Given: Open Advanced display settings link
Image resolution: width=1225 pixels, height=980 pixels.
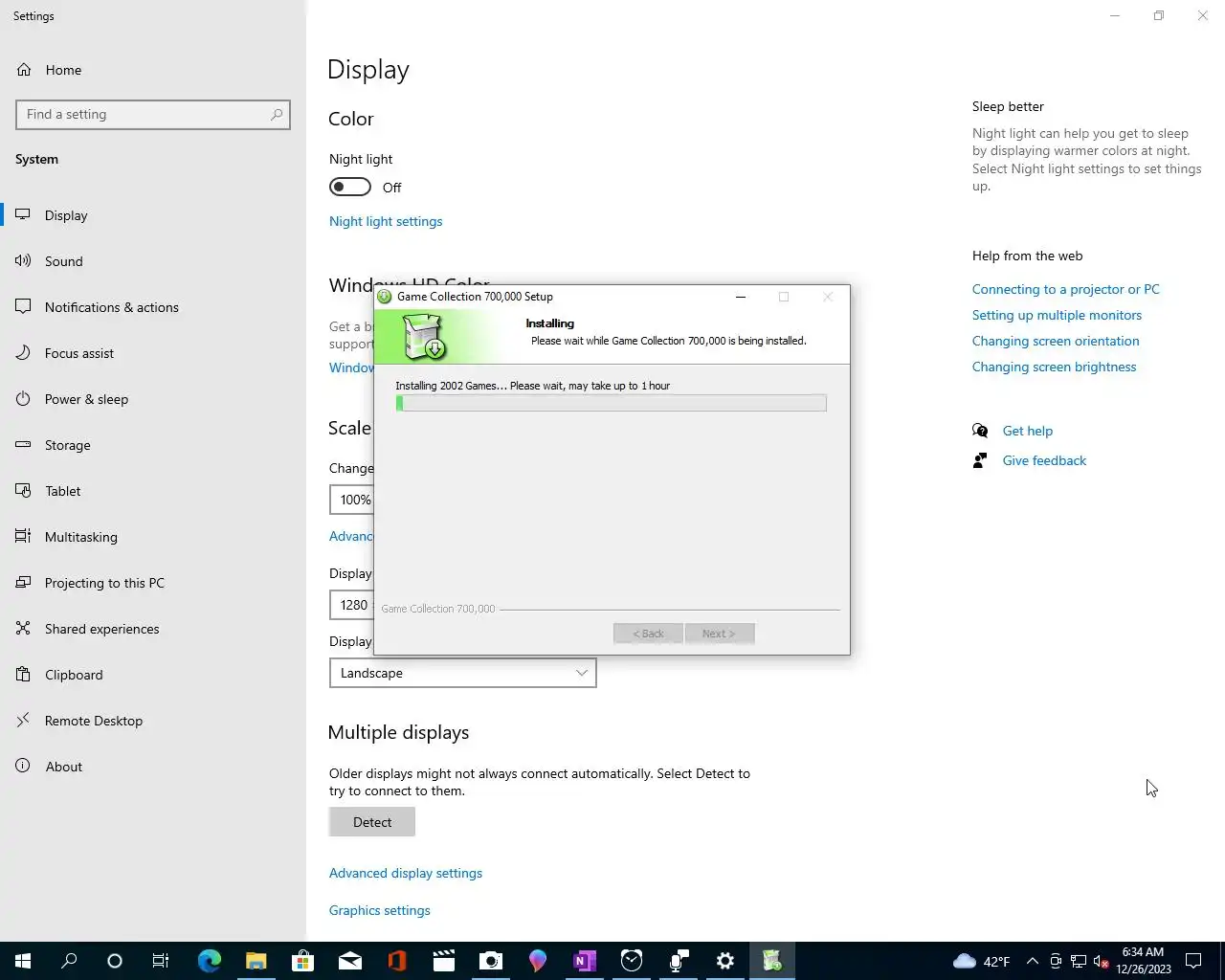Looking at the screenshot, I should (x=406, y=873).
